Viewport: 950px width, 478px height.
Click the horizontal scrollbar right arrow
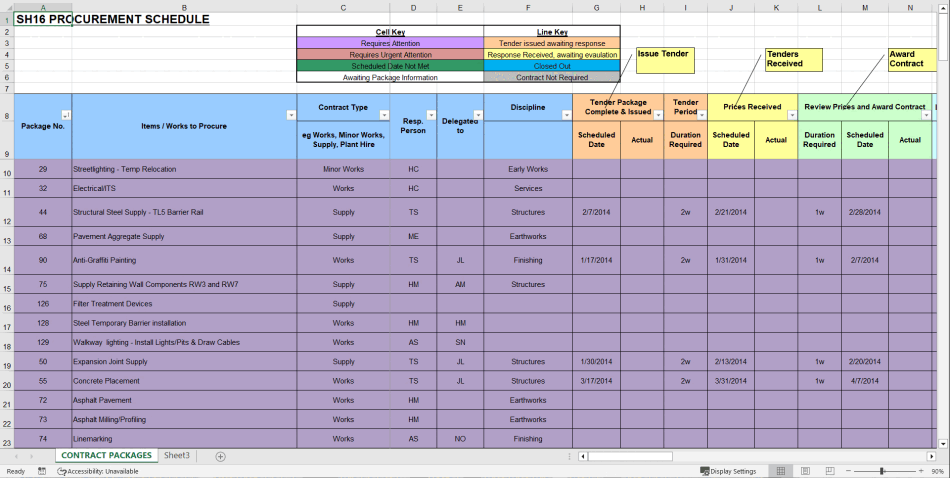931,456
